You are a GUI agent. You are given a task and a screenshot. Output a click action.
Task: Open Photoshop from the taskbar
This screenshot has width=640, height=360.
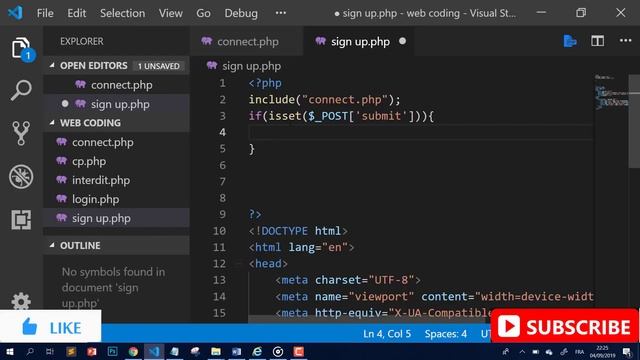pos(112,351)
